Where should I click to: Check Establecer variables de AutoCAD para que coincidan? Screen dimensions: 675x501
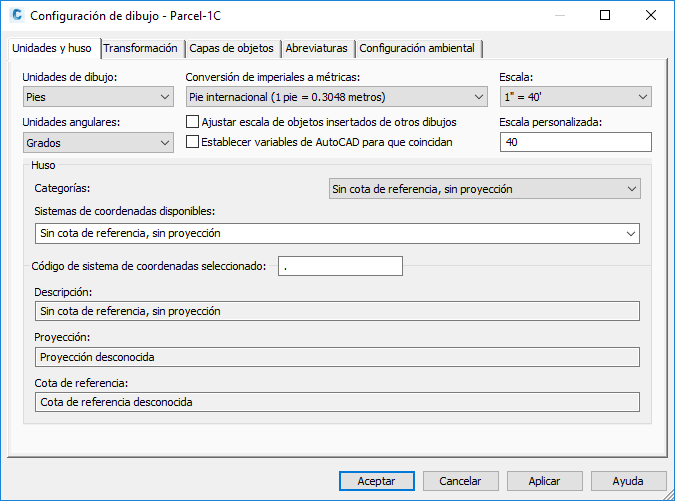(192, 142)
